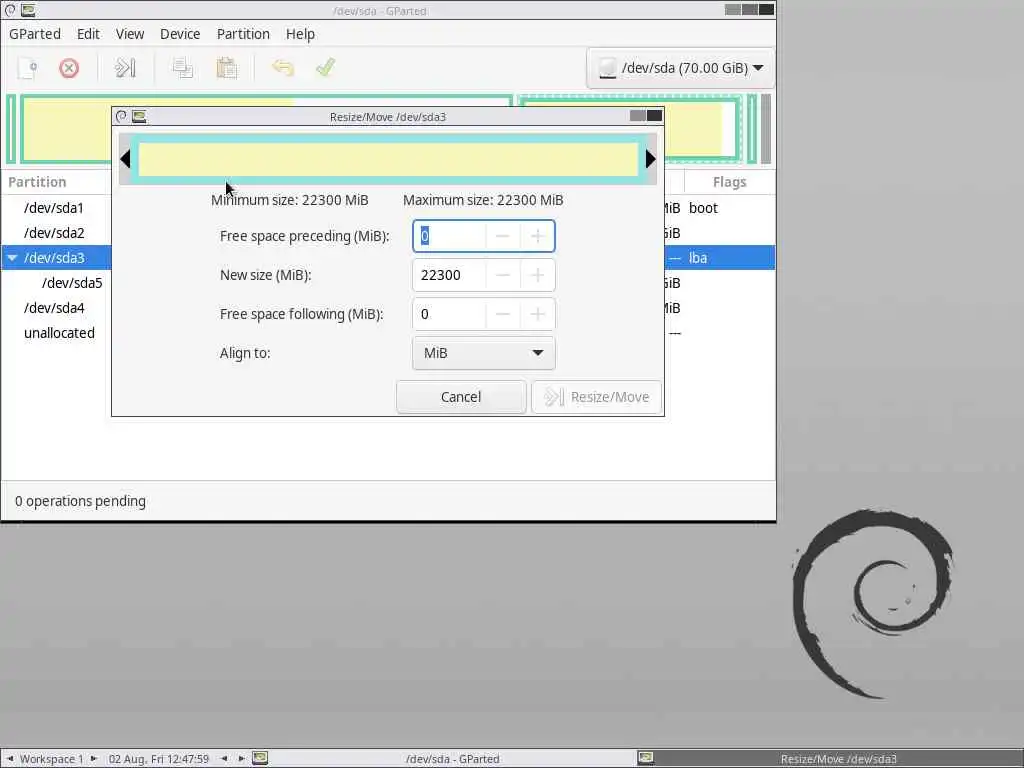Click the Apply all operations checkmark

pos(325,67)
